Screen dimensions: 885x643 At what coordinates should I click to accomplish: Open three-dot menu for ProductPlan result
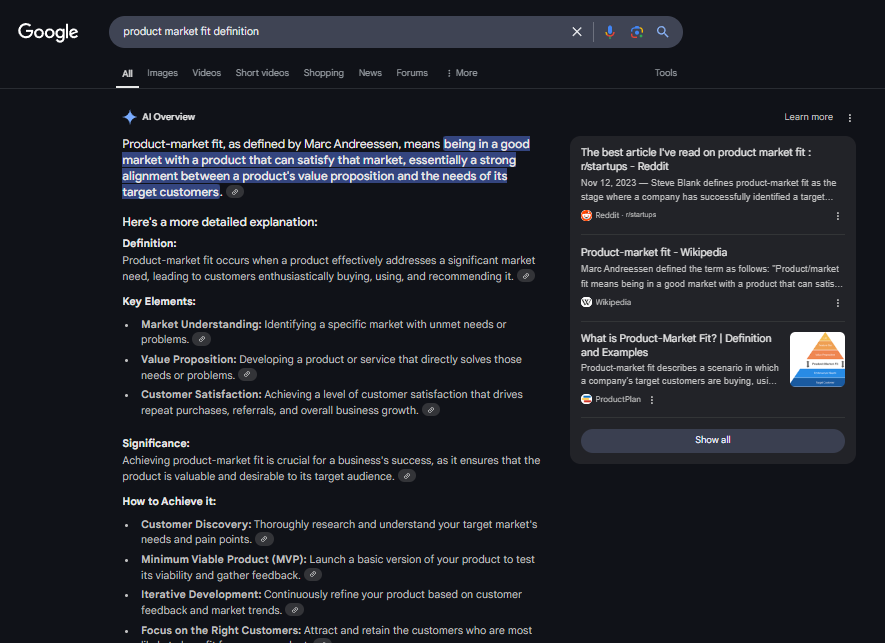click(652, 400)
